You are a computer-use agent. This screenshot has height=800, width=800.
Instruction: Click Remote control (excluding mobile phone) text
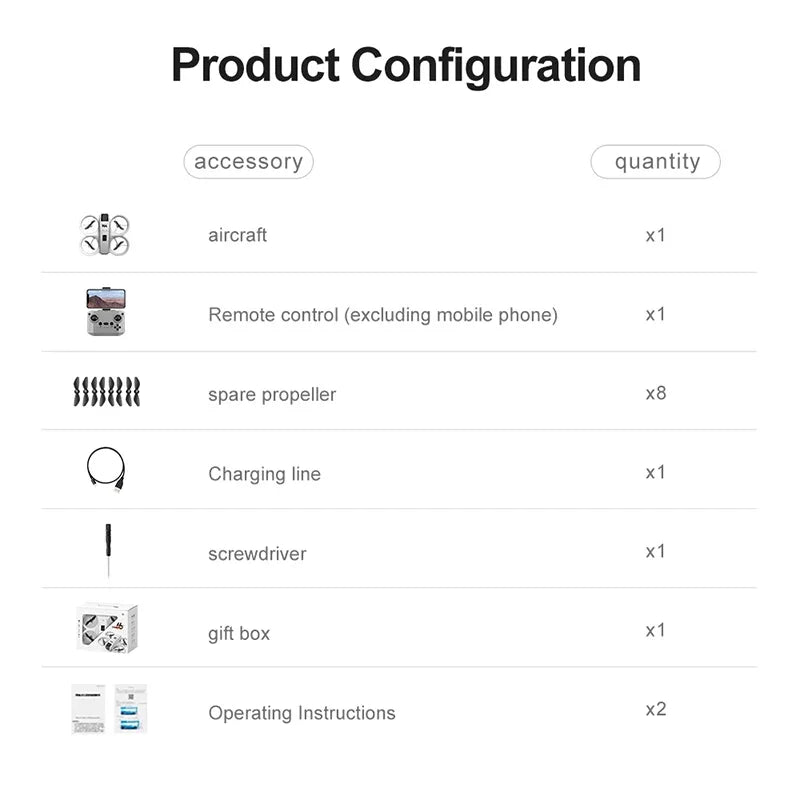(382, 315)
